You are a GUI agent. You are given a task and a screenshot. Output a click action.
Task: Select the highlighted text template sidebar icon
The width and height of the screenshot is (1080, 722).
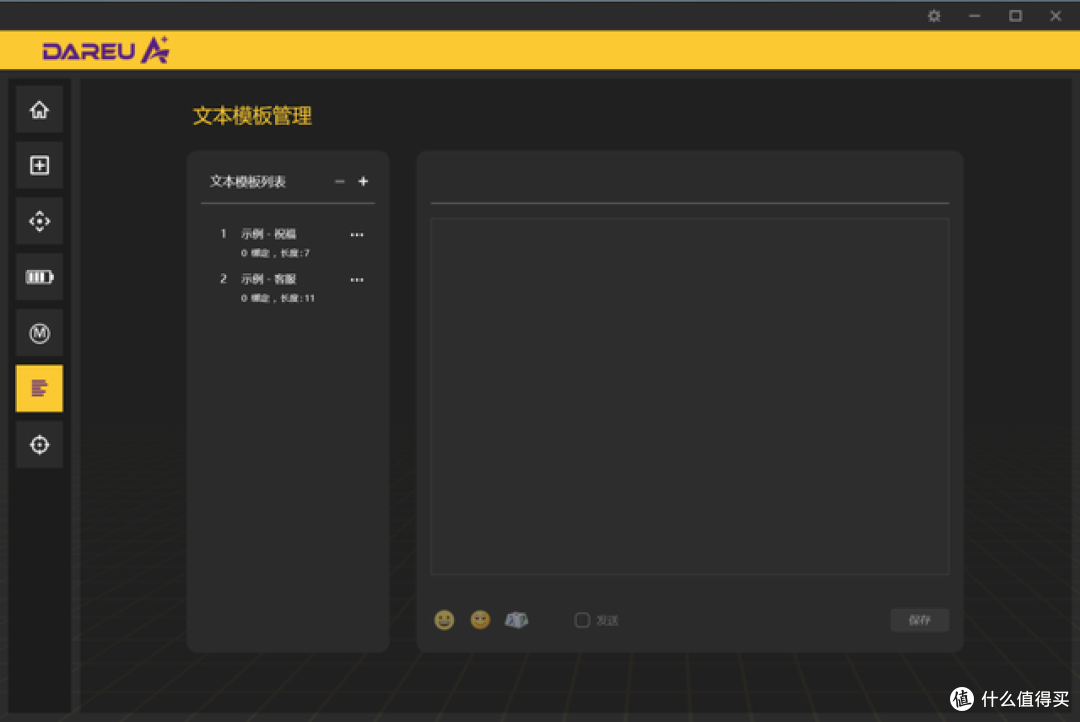point(39,389)
